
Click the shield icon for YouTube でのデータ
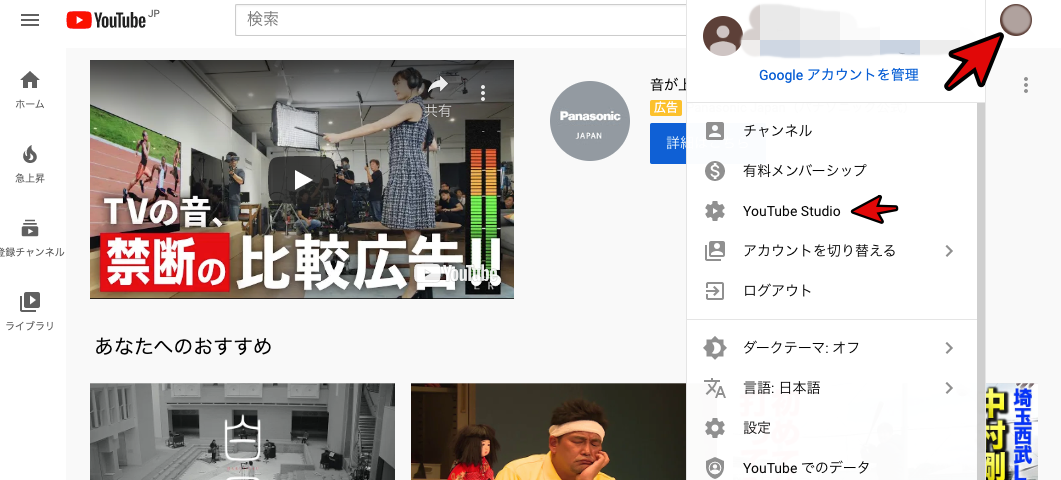pos(715,468)
